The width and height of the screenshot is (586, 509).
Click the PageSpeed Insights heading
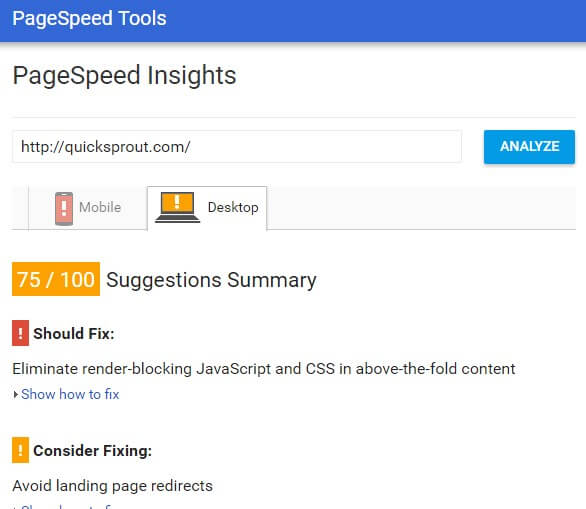(x=124, y=75)
